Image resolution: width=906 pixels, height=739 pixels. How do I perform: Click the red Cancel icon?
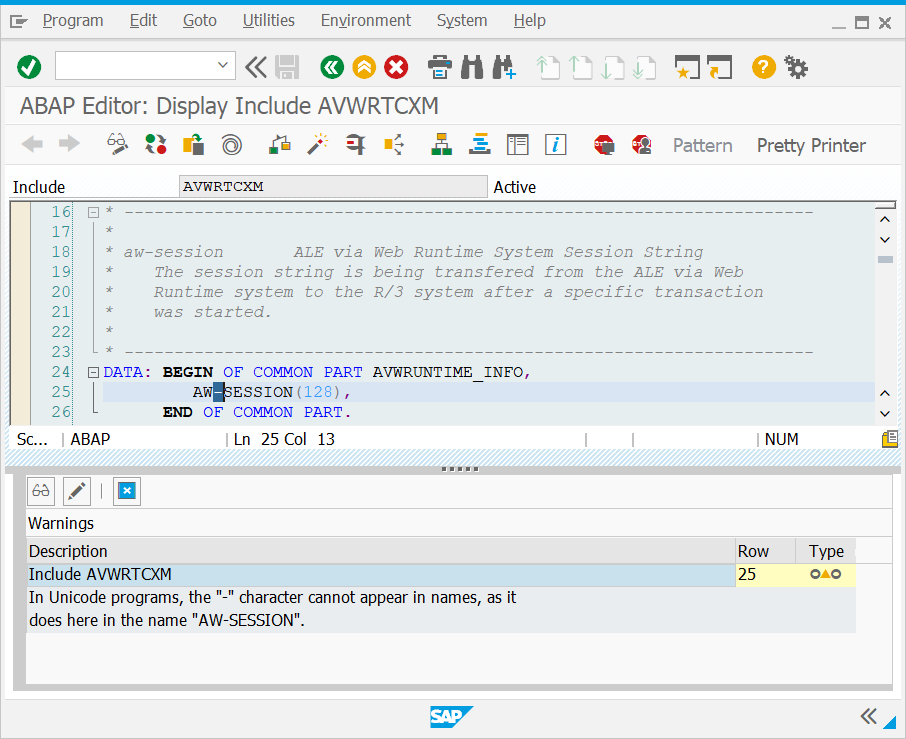click(396, 67)
